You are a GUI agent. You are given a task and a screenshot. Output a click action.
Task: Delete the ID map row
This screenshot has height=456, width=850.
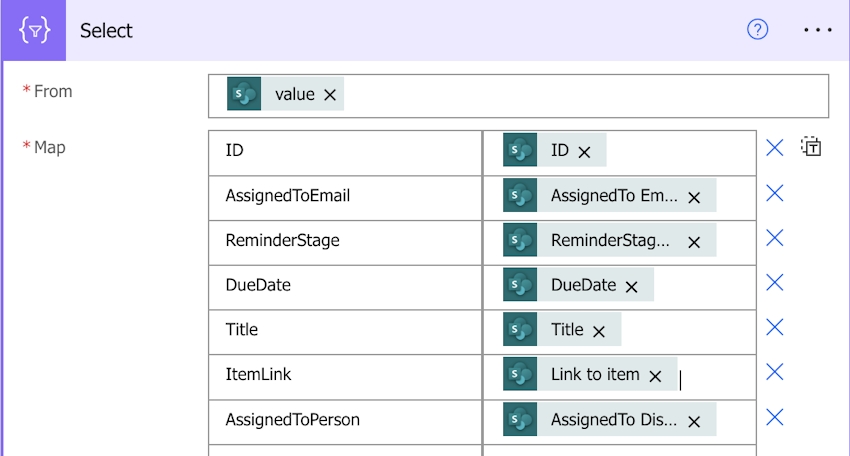click(774, 148)
